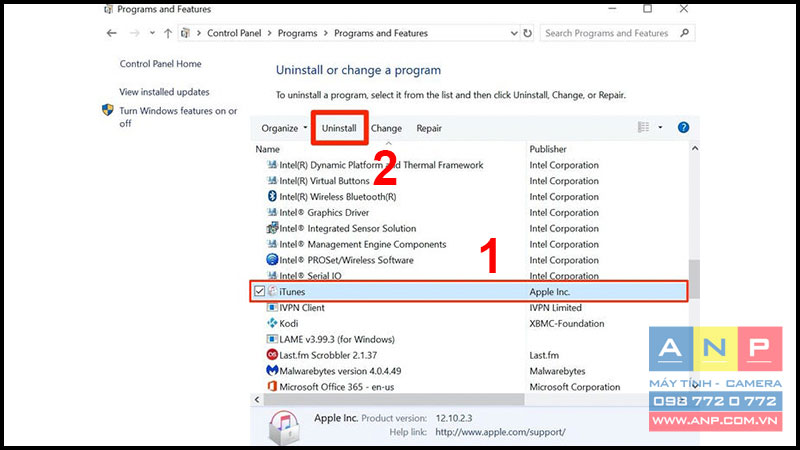Image resolution: width=800 pixels, height=450 pixels.
Task: Click the Repair button
Action: click(429, 128)
